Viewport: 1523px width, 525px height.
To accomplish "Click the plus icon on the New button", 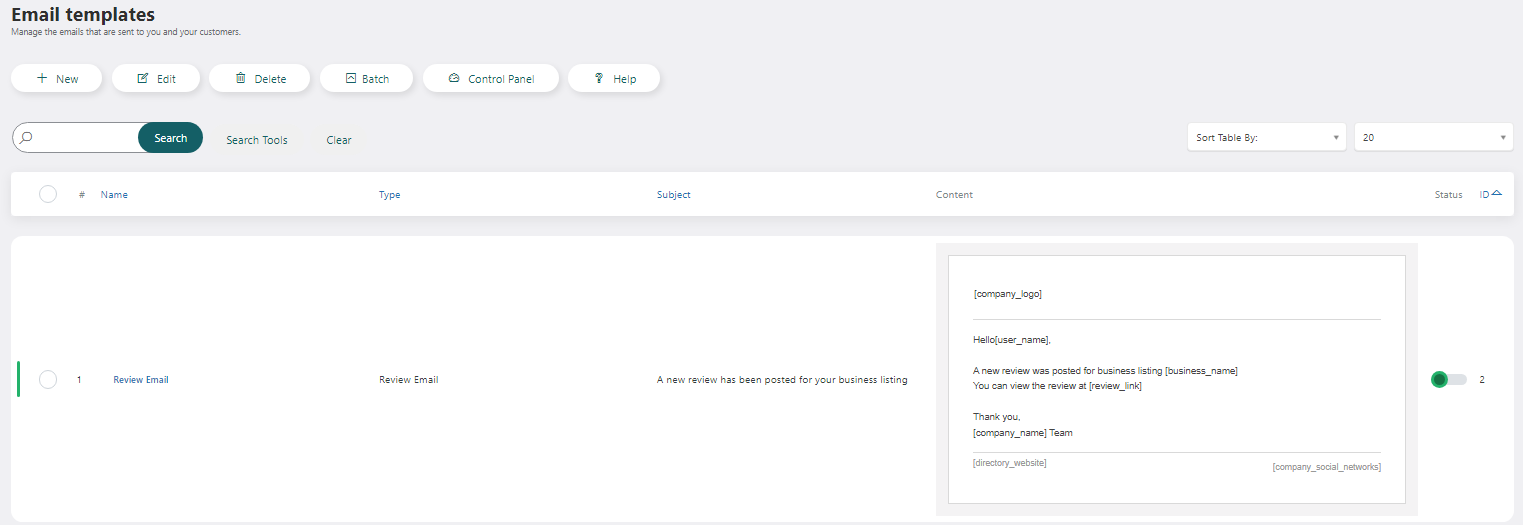I will click(42, 78).
